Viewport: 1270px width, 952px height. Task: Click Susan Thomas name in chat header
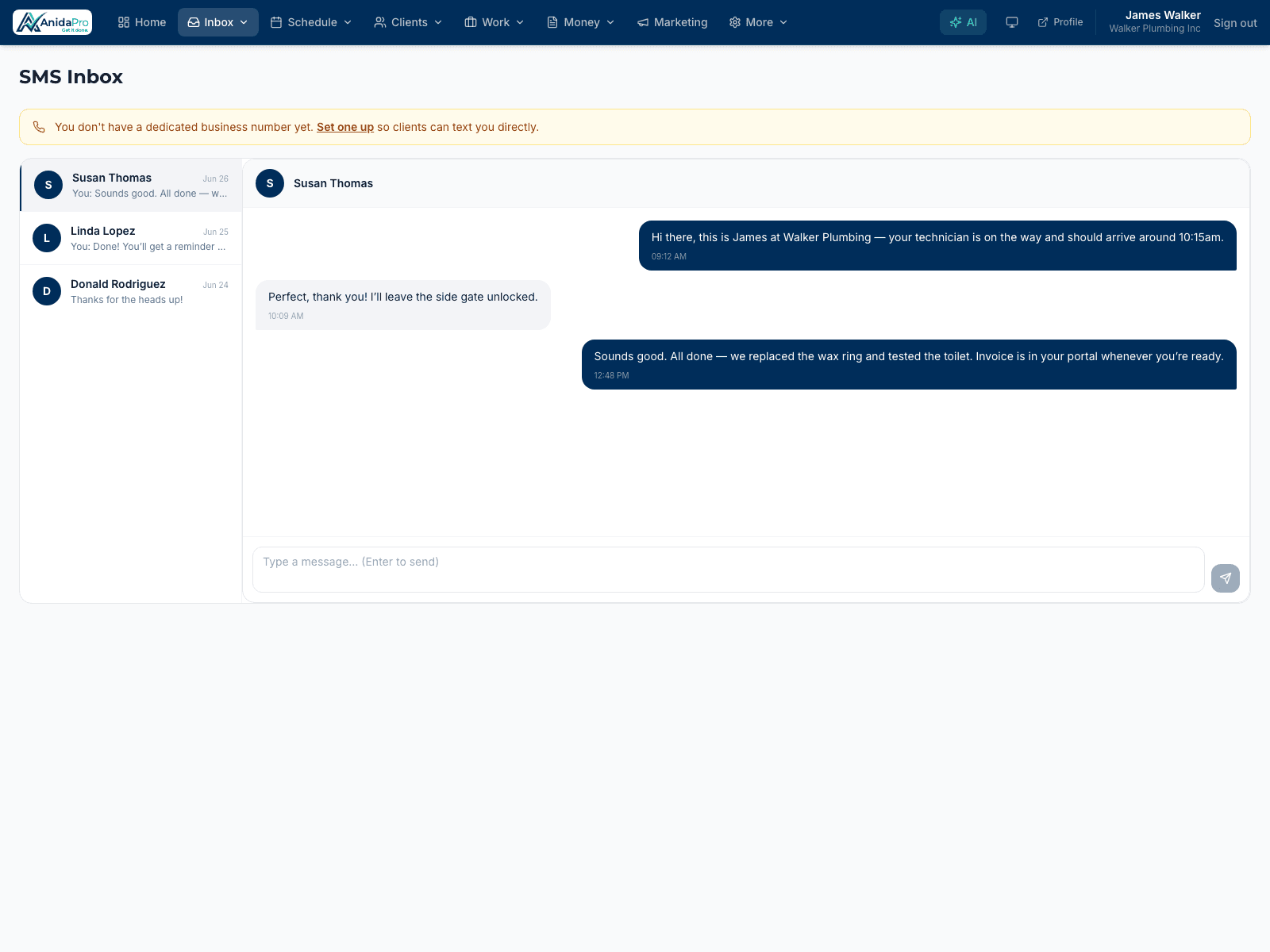[x=333, y=183]
